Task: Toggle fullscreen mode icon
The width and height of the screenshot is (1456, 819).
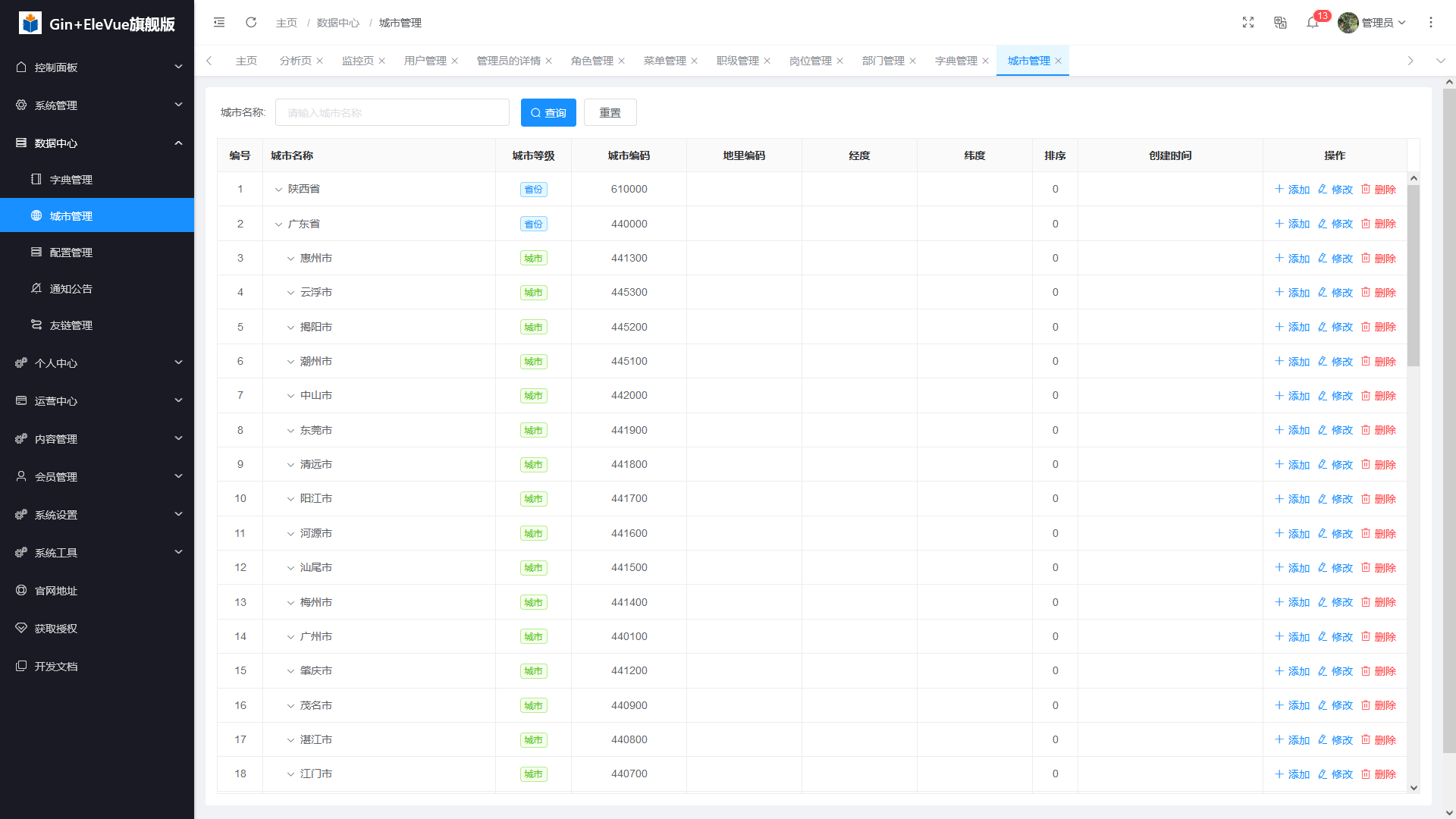Action: click(1248, 23)
